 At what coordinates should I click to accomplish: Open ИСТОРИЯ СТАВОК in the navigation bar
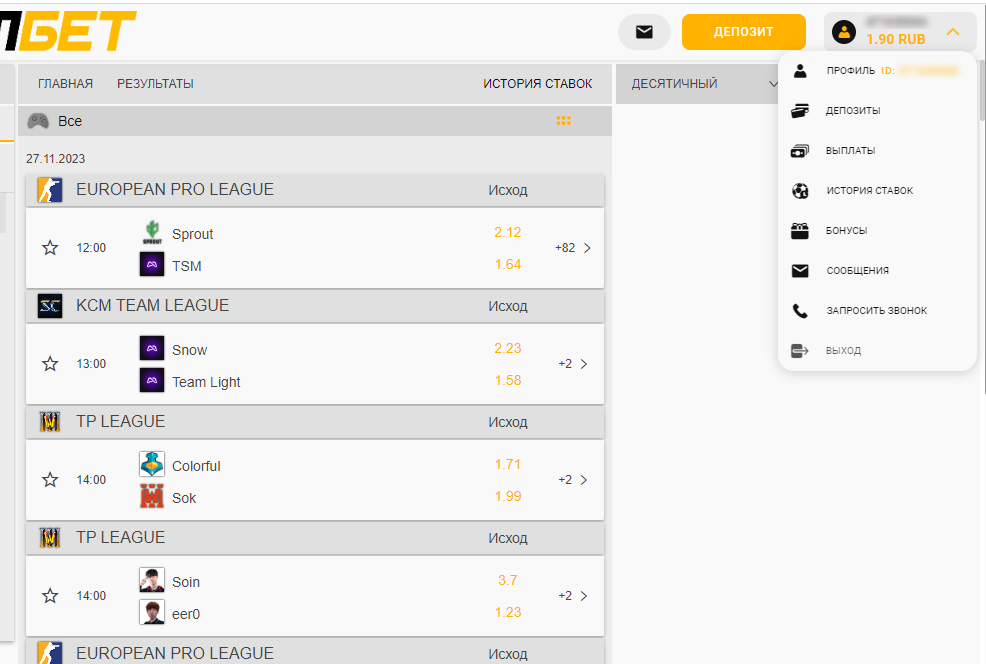pos(538,84)
